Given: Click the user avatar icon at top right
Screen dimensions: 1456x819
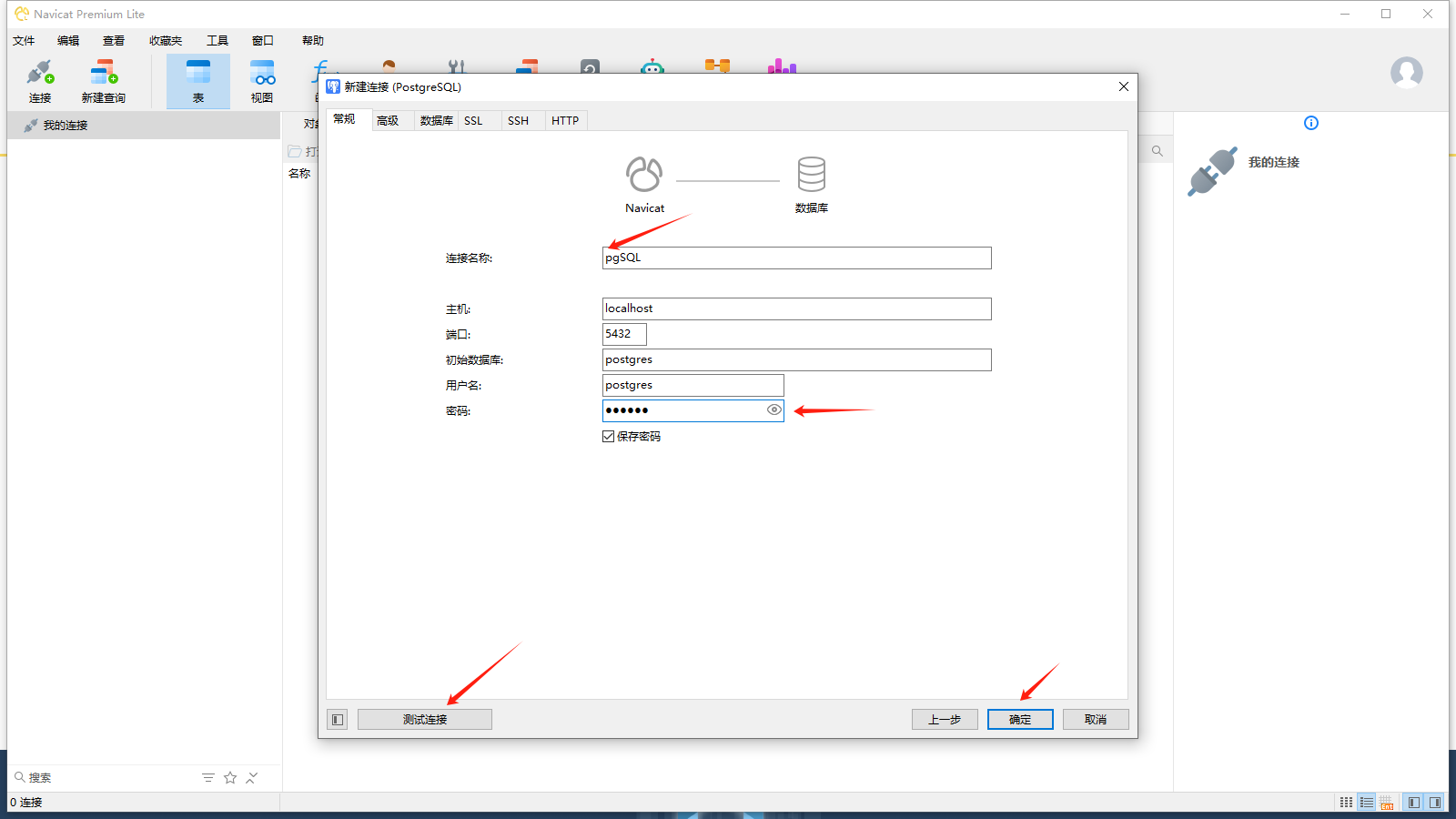Looking at the screenshot, I should coord(1406,72).
